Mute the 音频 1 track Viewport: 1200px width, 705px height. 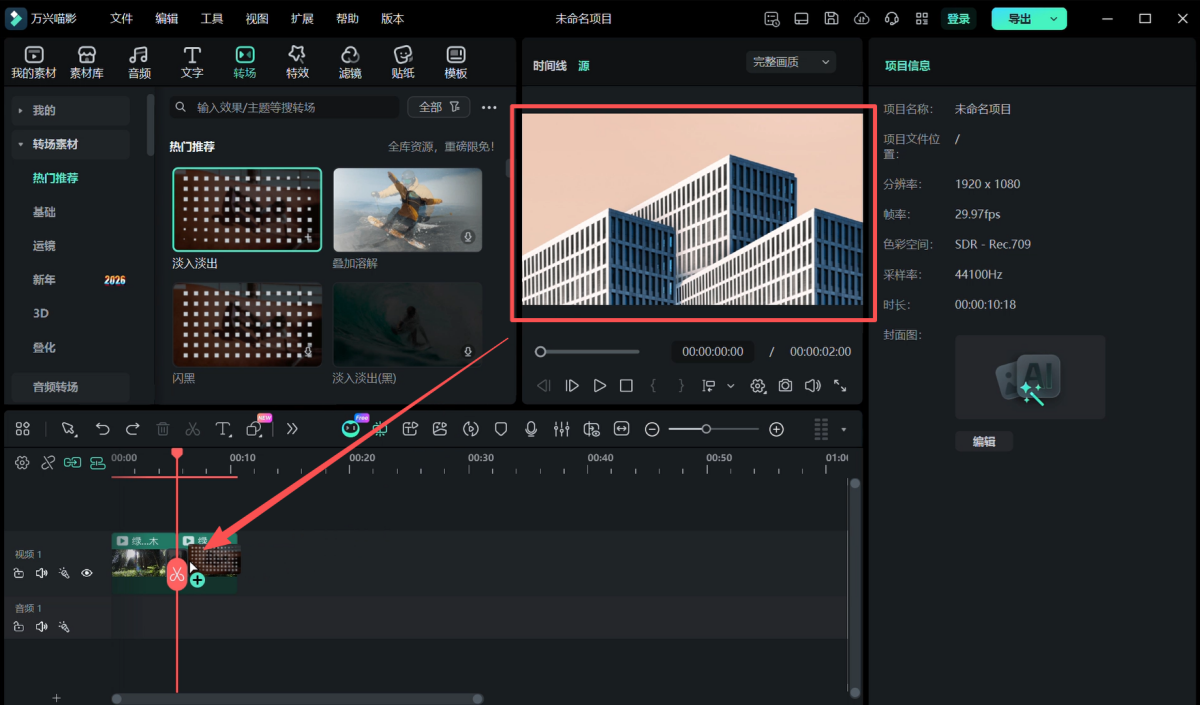[x=42, y=627]
